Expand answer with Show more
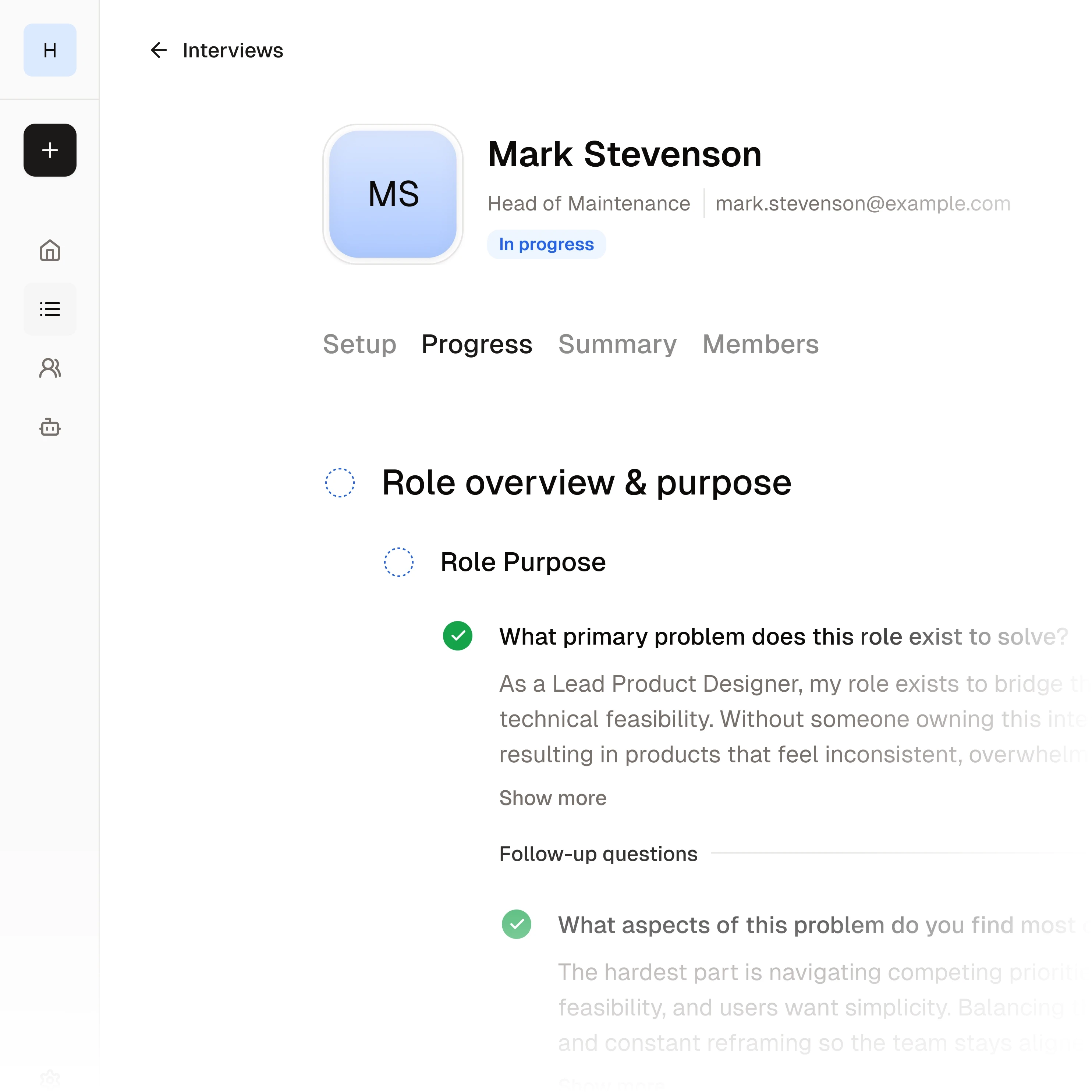Screen dimensions: 1092x1092 click(x=552, y=798)
